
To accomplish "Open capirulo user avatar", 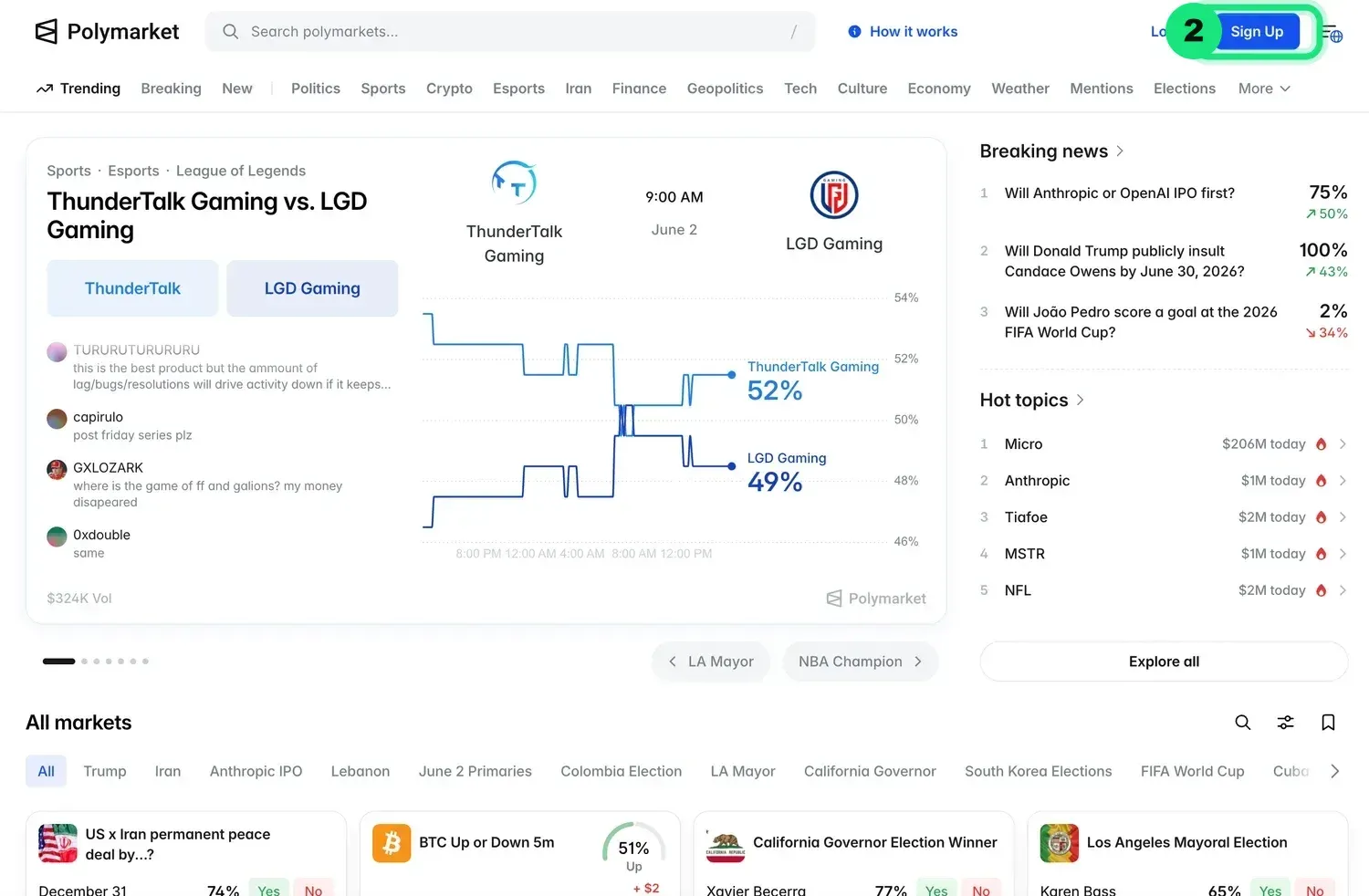I will click(57, 419).
